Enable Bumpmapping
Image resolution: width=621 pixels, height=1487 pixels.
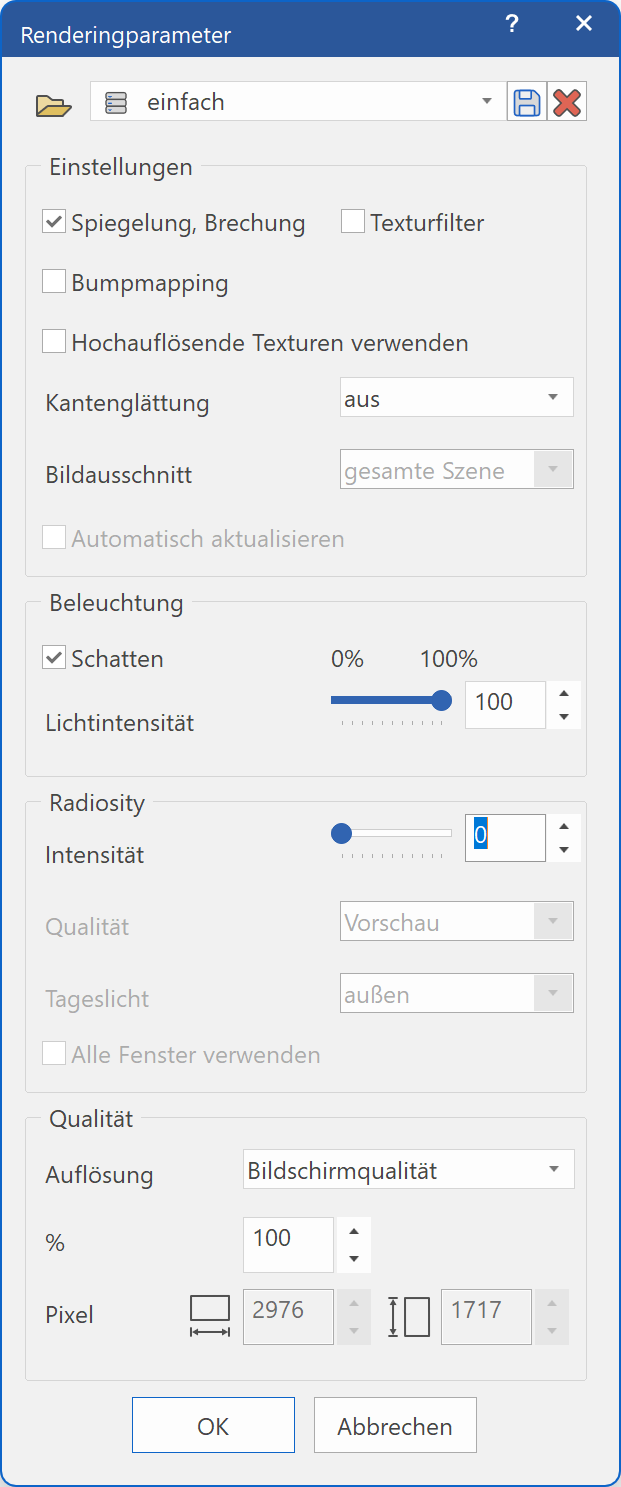[53, 281]
